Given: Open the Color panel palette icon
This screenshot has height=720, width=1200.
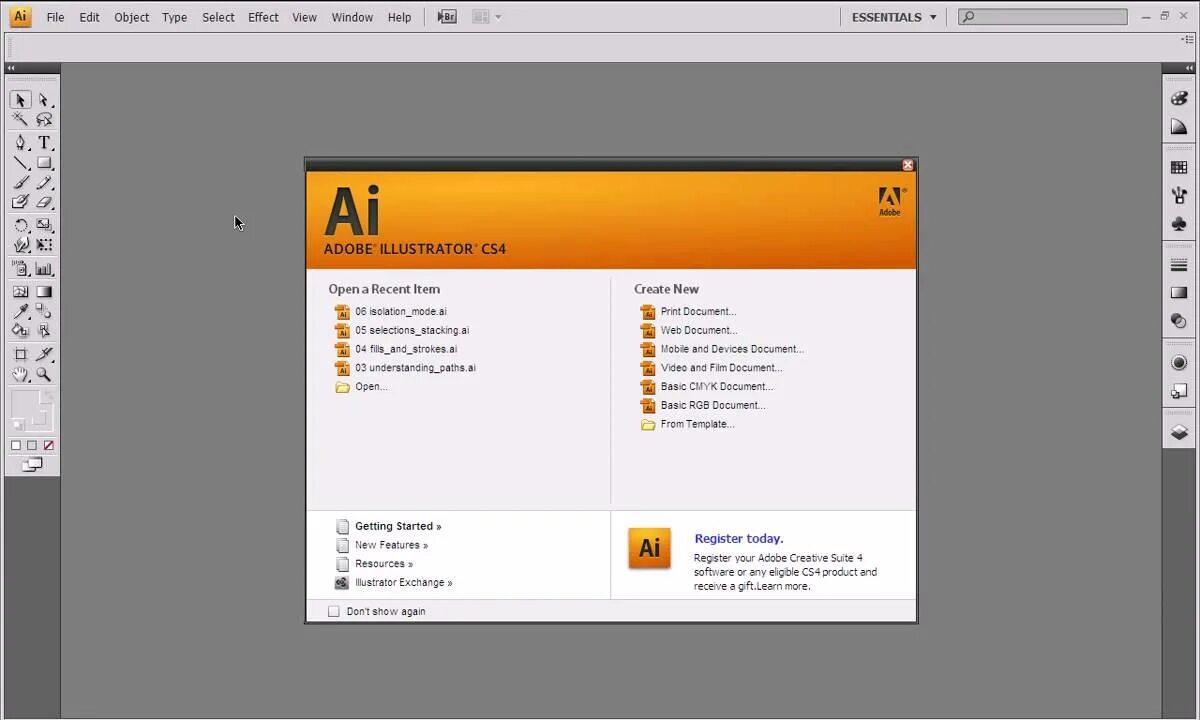Looking at the screenshot, I should point(1179,99).
